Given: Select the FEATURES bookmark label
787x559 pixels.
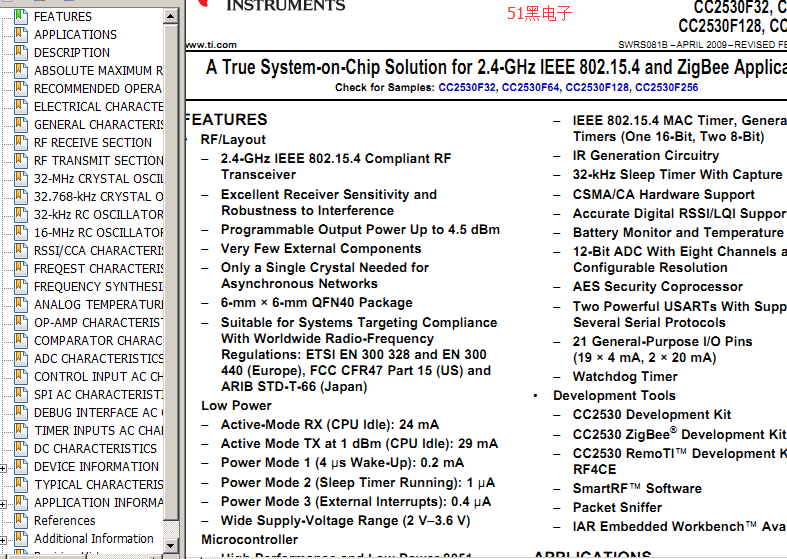Looking at the screenshot, I should point(63,17).
